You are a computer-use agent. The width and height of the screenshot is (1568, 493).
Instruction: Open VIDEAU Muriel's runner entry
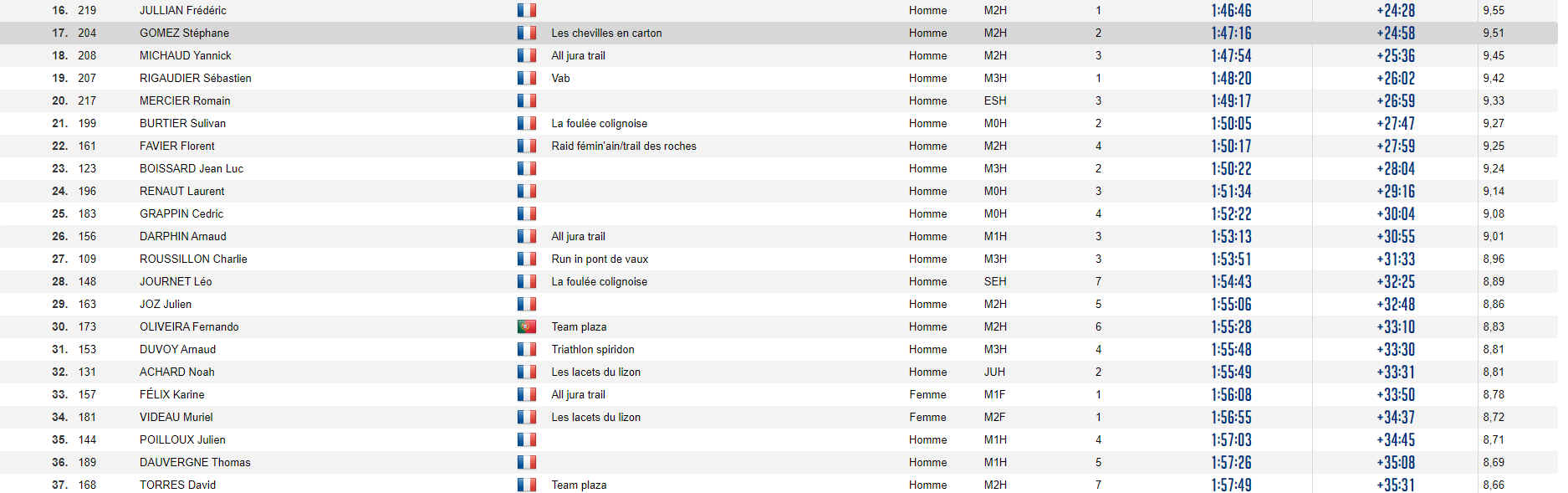tap(176, 417)
